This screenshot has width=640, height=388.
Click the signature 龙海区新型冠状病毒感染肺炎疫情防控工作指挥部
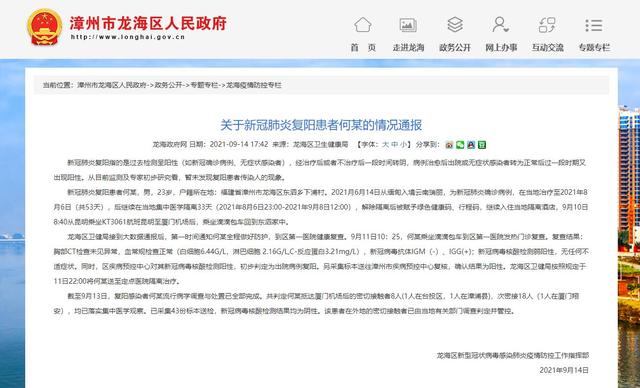513,356
